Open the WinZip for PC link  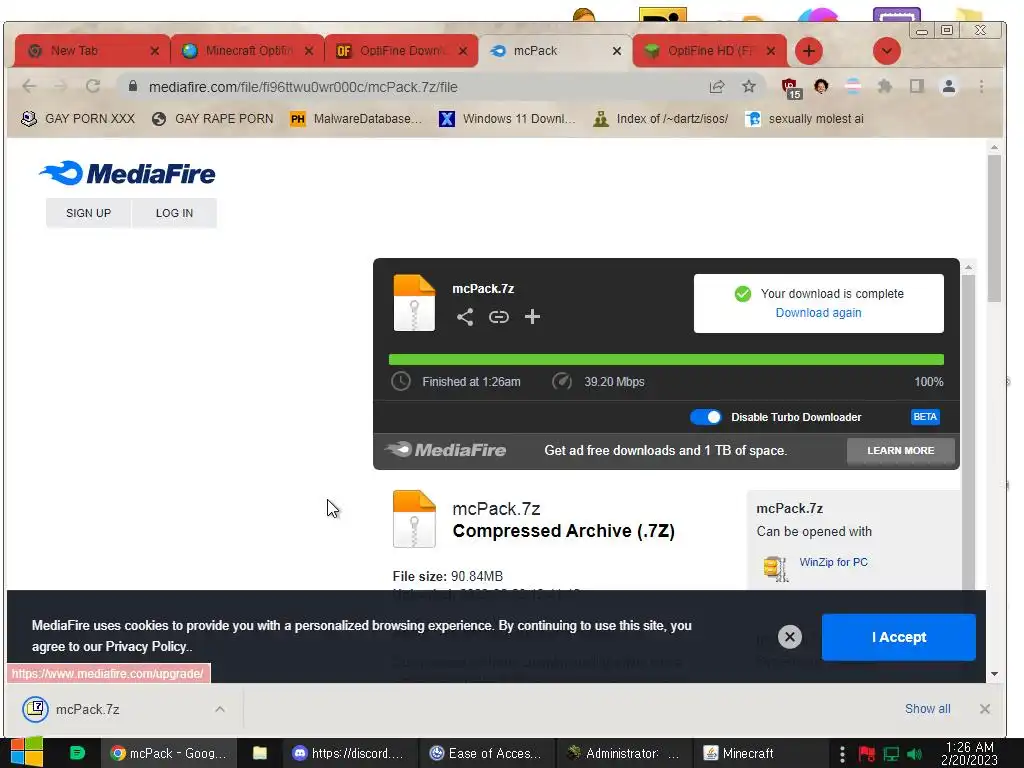[833, 562]
